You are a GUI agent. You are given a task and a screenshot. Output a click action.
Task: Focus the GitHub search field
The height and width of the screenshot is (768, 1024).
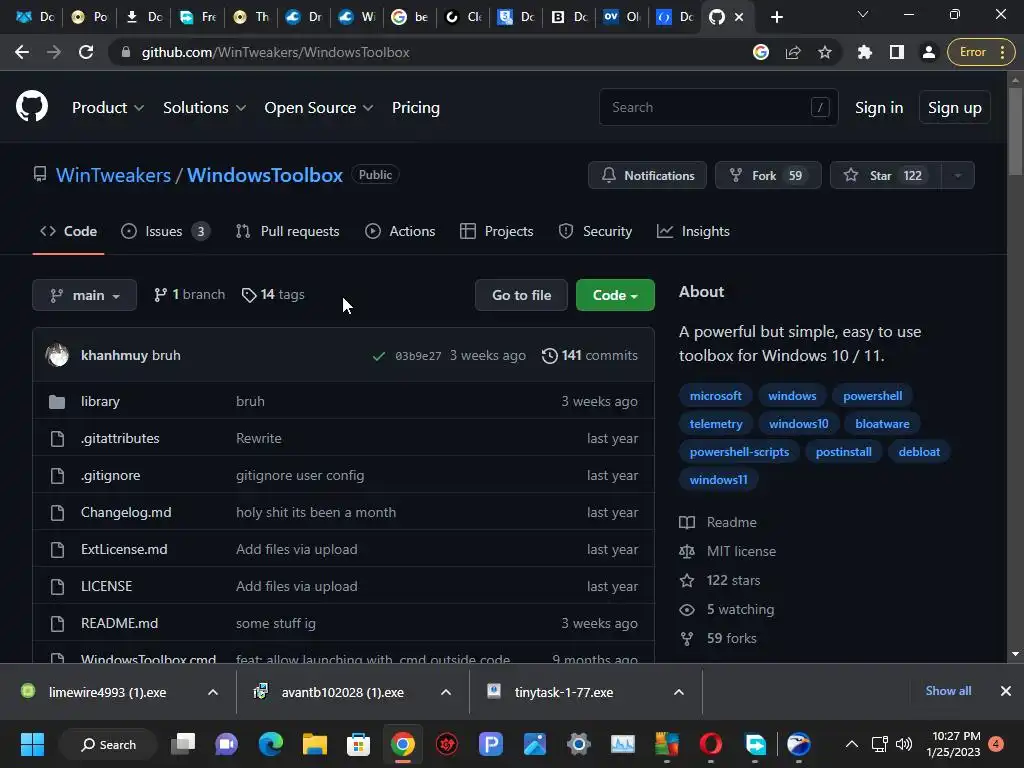click(x=718, y=107)
